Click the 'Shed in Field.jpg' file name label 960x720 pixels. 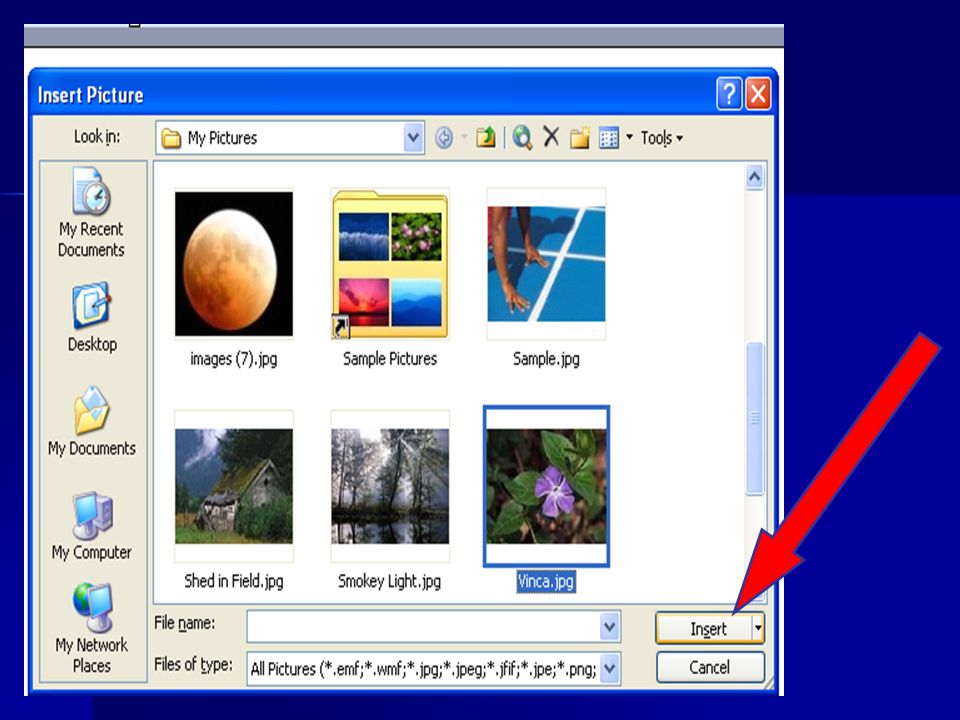[x=234, y=581]
